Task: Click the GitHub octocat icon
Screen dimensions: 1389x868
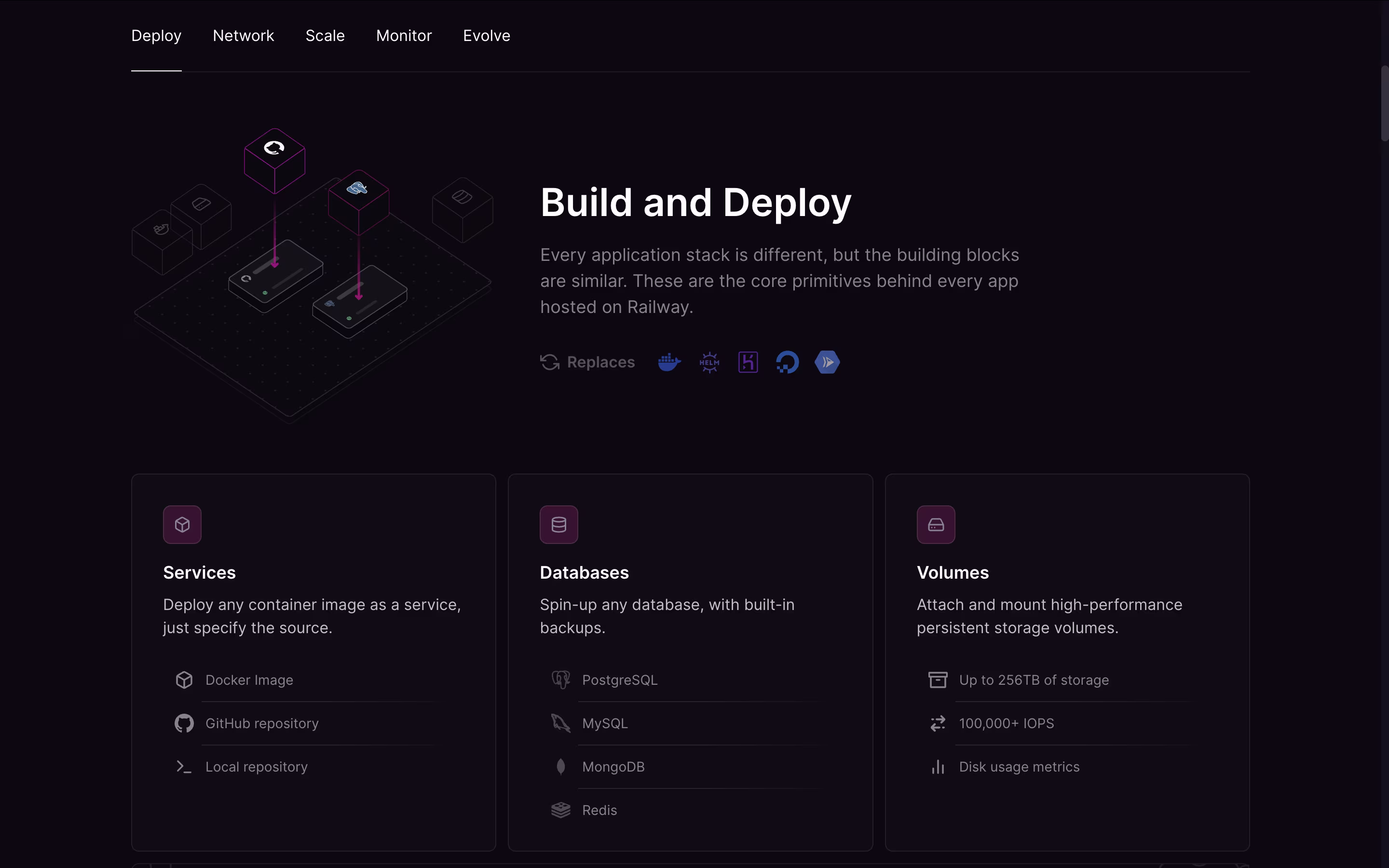Action: [x=184, y=723]
